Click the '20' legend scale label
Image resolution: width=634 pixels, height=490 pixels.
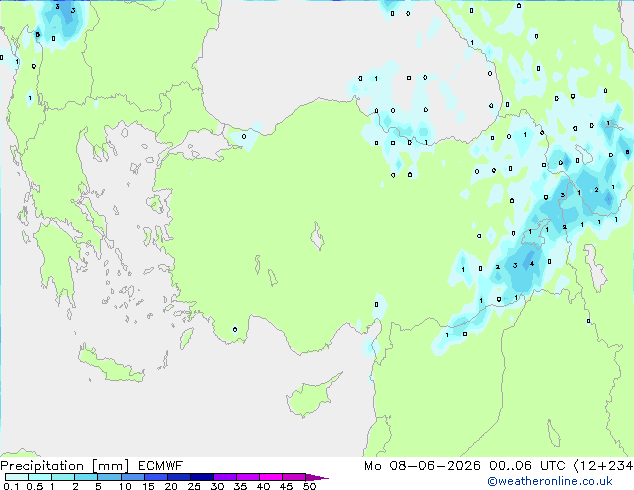(x=171, y=486)
